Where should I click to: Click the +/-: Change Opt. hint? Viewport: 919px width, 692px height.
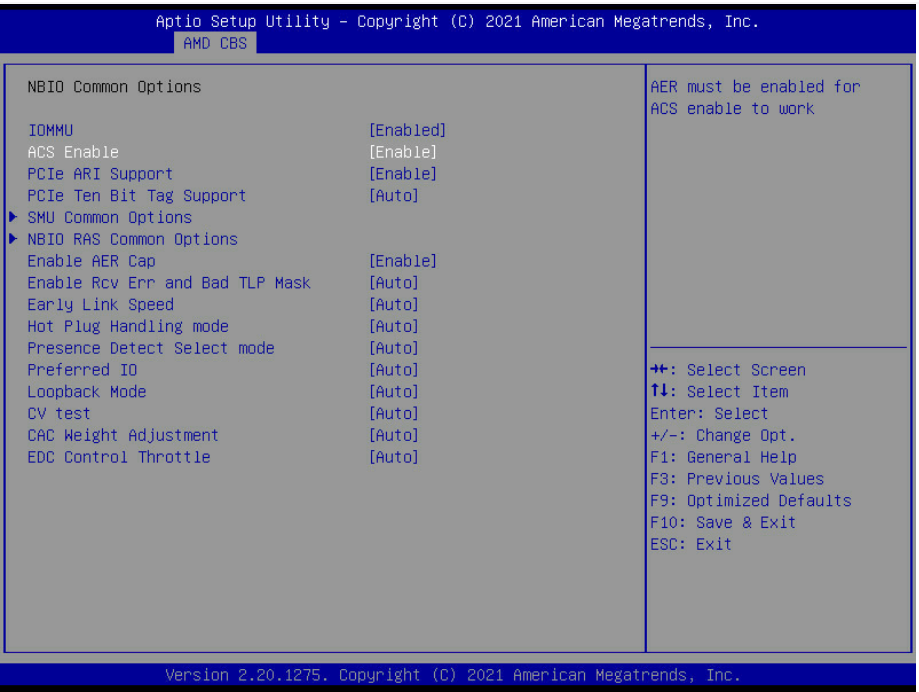723,435
